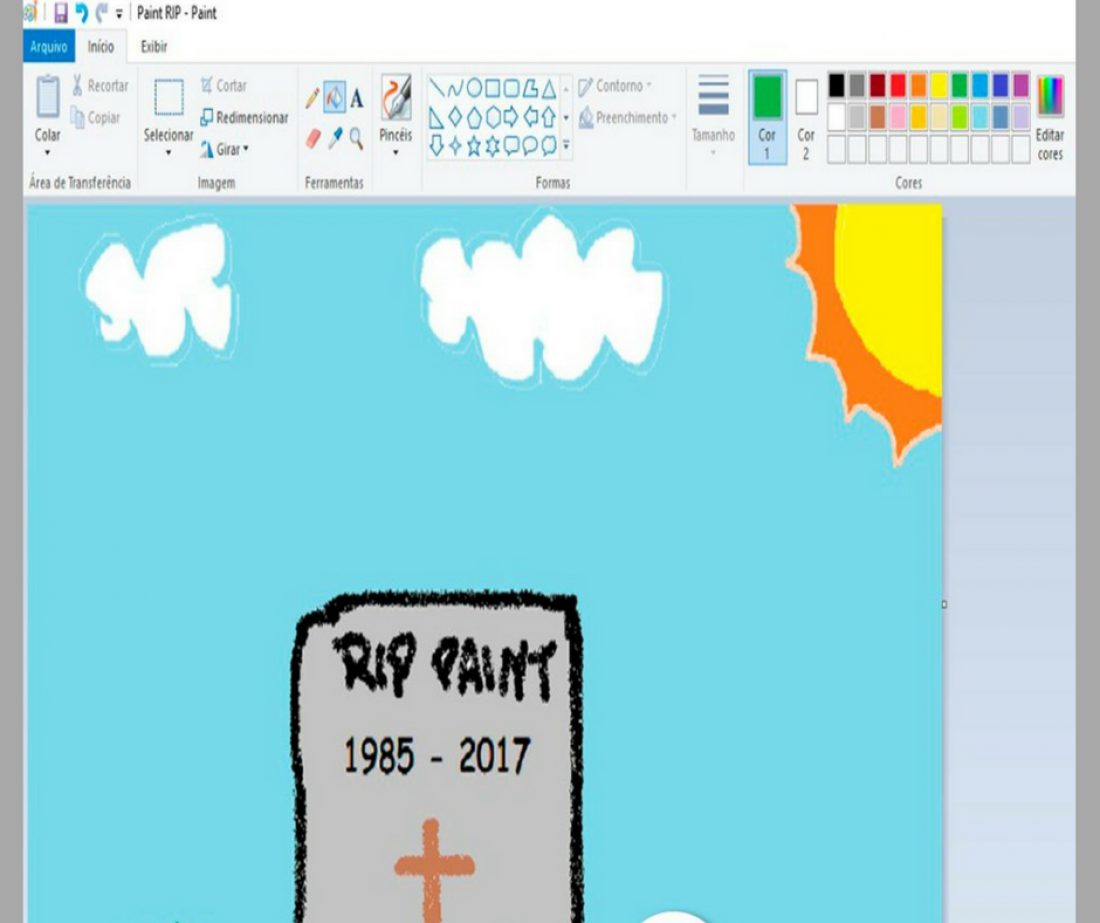Choose the Selecionar rectangle tool

[168, 97]
